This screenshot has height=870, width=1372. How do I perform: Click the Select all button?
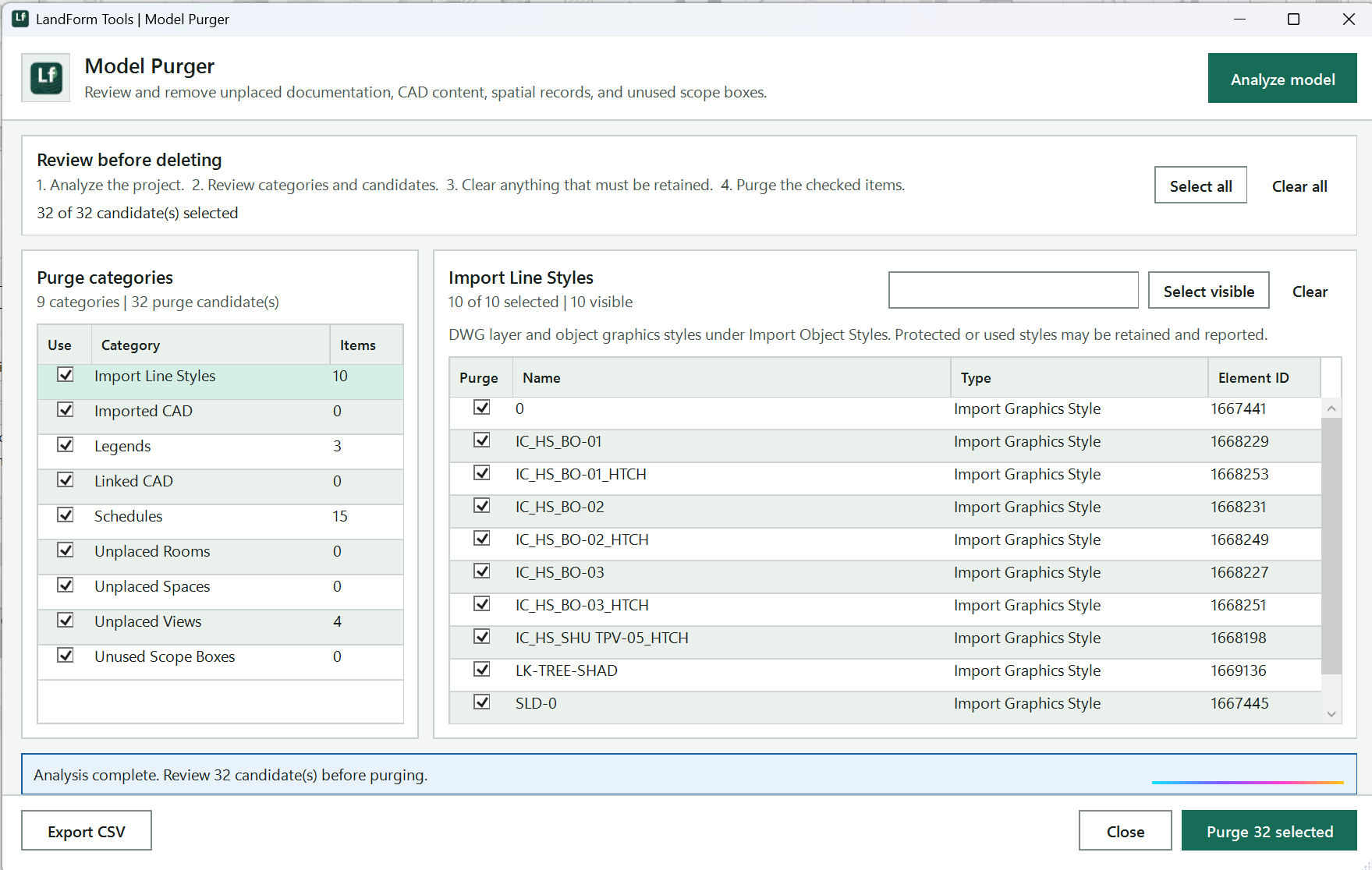click(x=1200, y=186)
